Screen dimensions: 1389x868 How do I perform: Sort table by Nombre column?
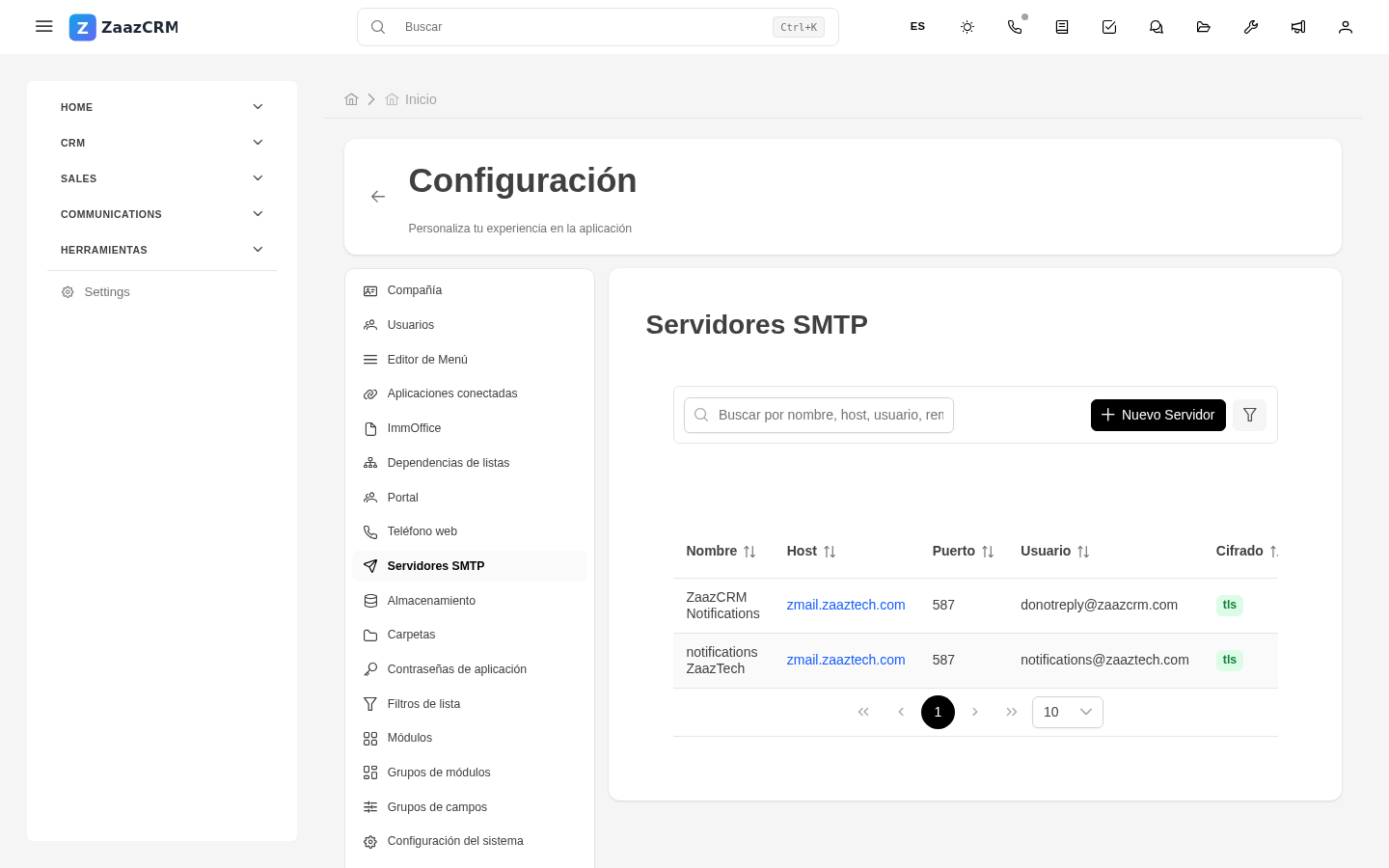749,552
